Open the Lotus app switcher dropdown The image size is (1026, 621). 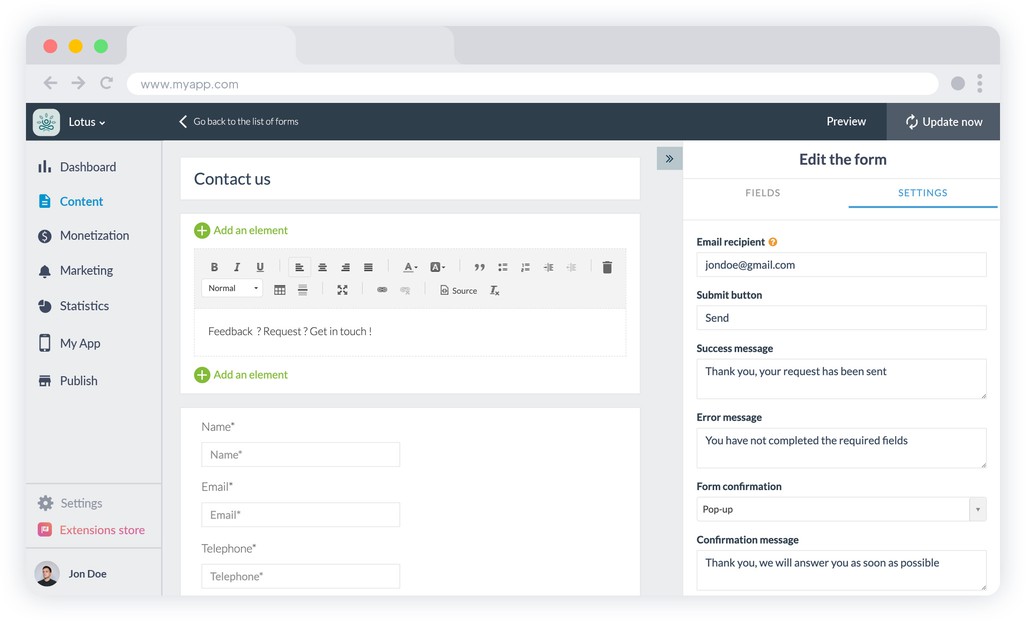tap(86, 122)
